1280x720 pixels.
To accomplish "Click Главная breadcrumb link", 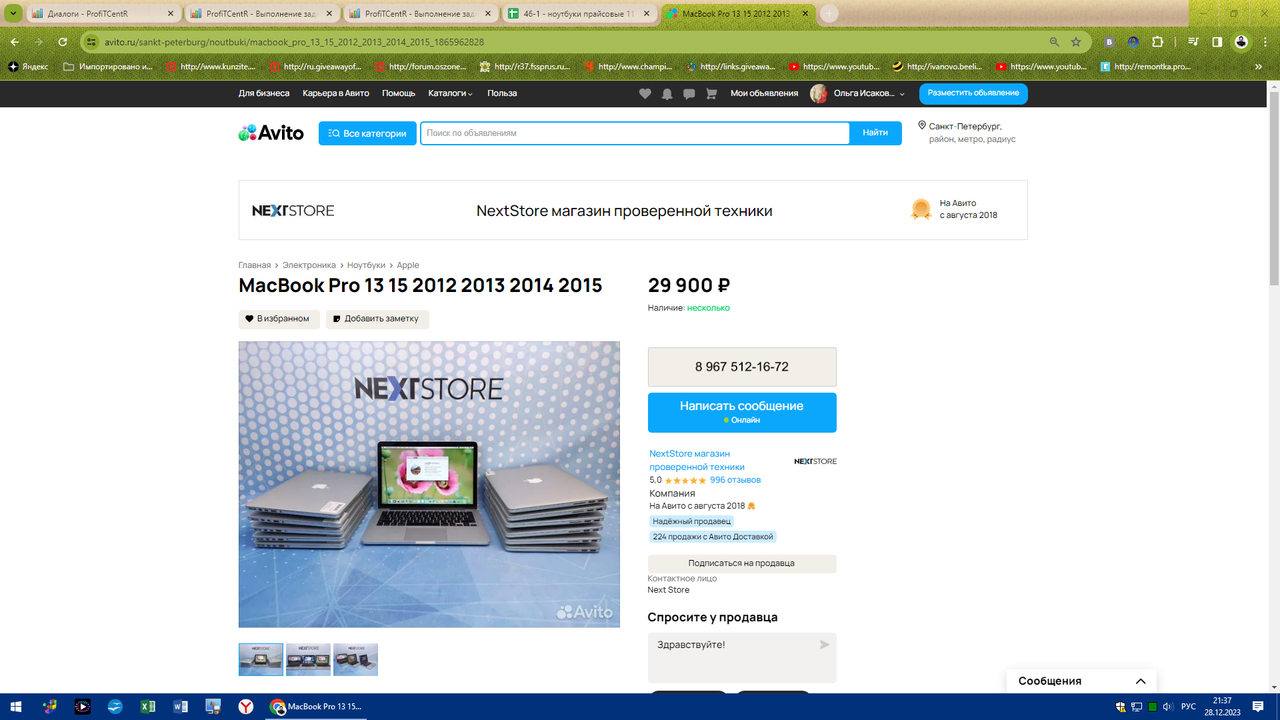I will tap(254, 265).
